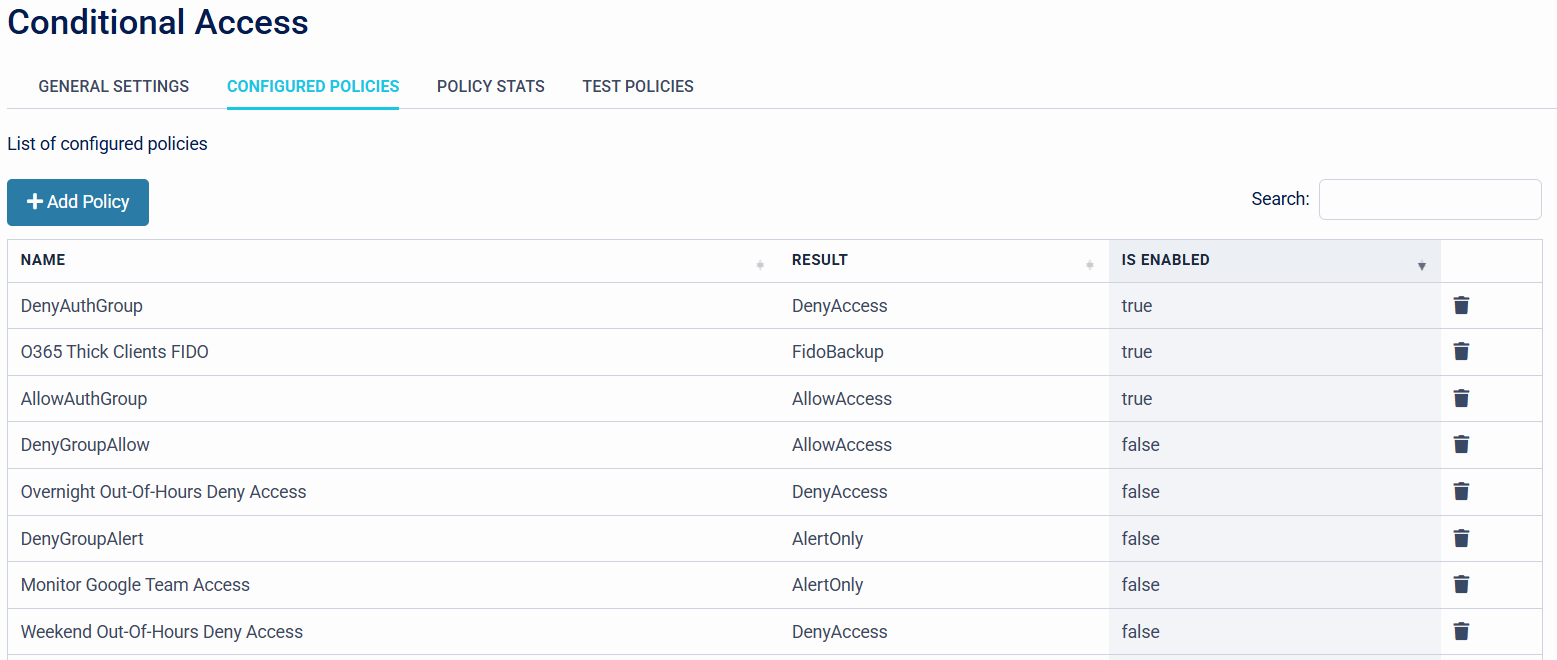
Task: Remove the Monitor Google Team Access policy
Action: [x=1461, y=584]
